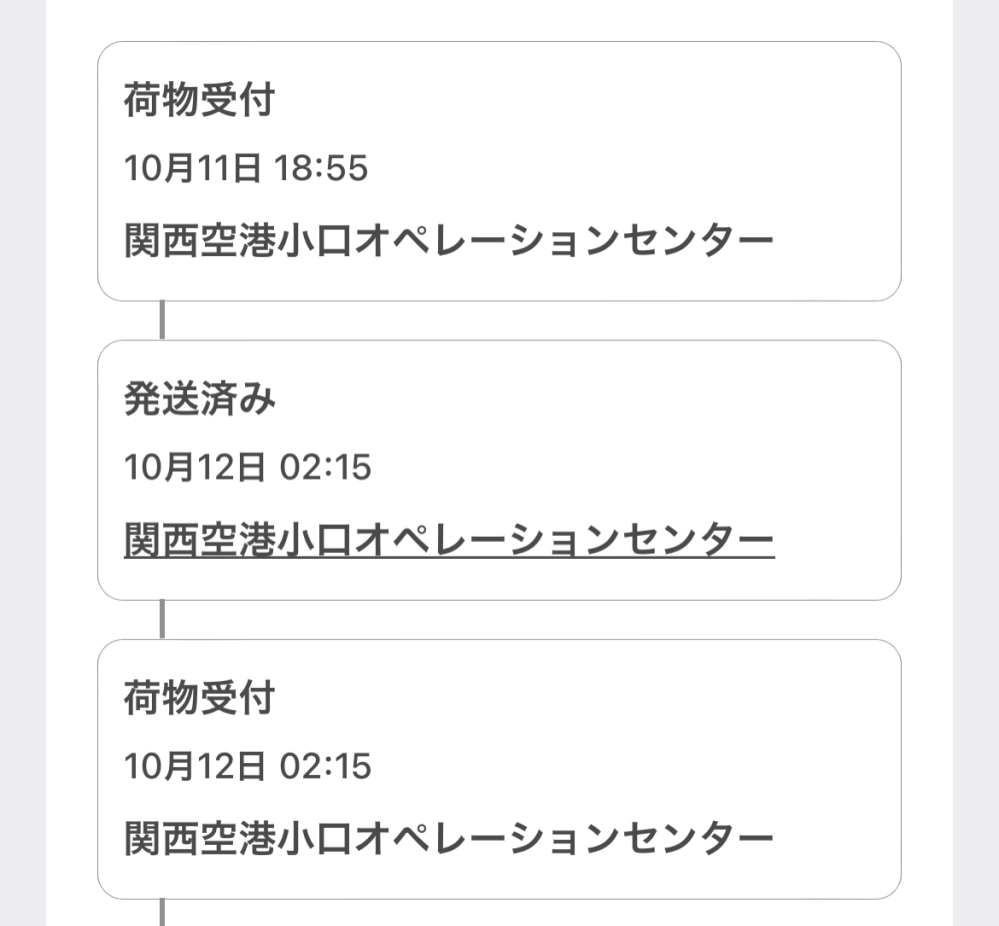The height and width of the screenshot is (926, 999).
Task: Click the white area above the first 荷物受付 card
Action: 500,19
